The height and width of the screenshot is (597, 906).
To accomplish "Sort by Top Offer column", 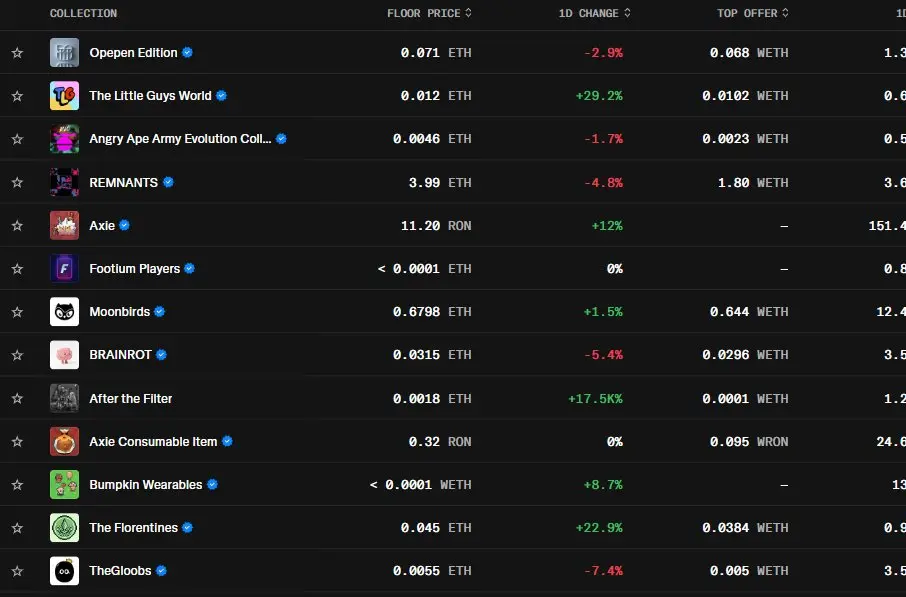I will 752,13.
